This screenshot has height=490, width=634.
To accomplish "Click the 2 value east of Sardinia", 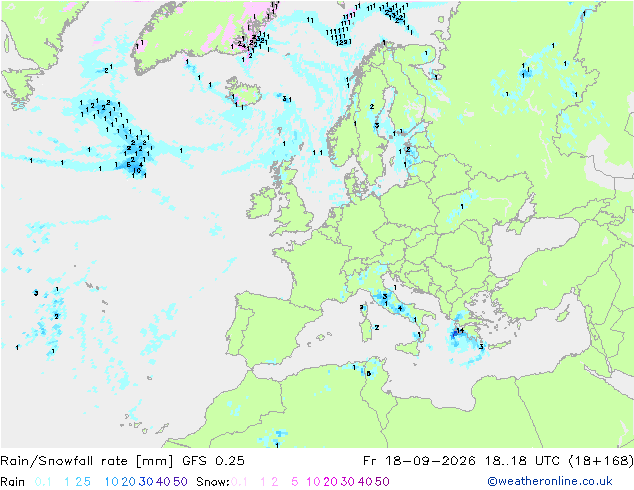I will (x=377, y=327).
